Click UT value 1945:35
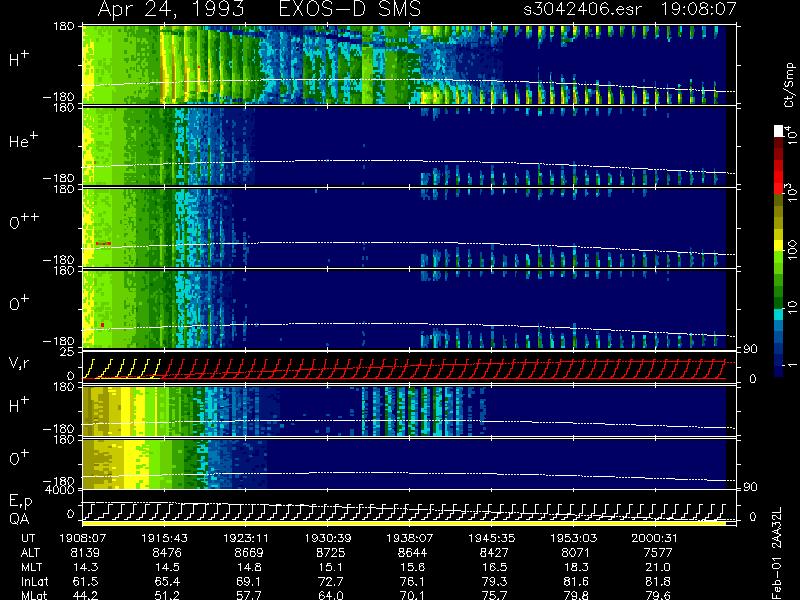 click(492, 538)
